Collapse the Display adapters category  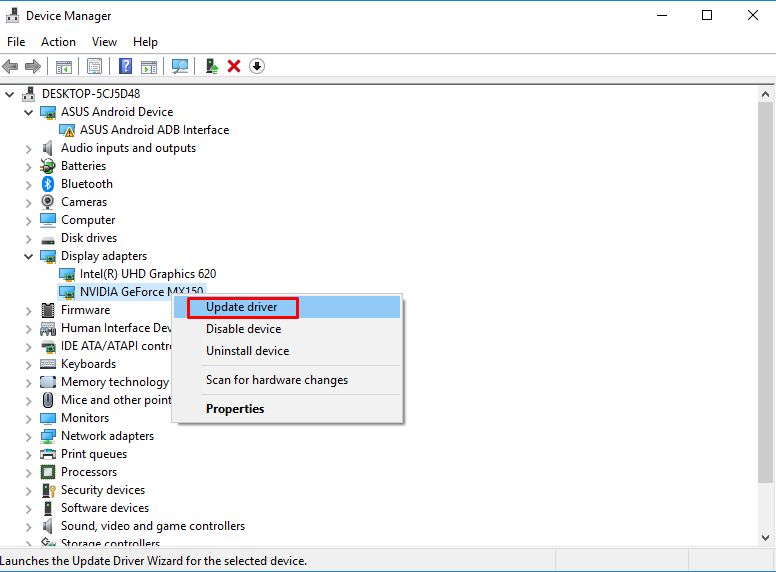click(x=29, y=256)
